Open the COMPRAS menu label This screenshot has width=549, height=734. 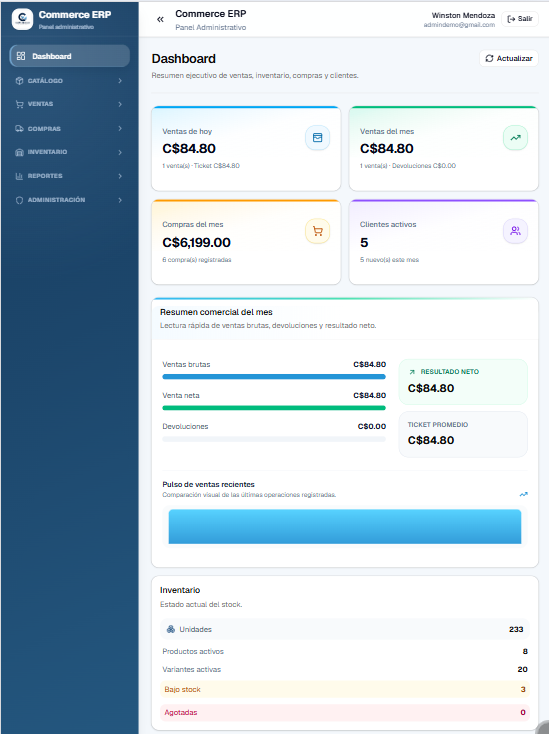tap(44, 129)
